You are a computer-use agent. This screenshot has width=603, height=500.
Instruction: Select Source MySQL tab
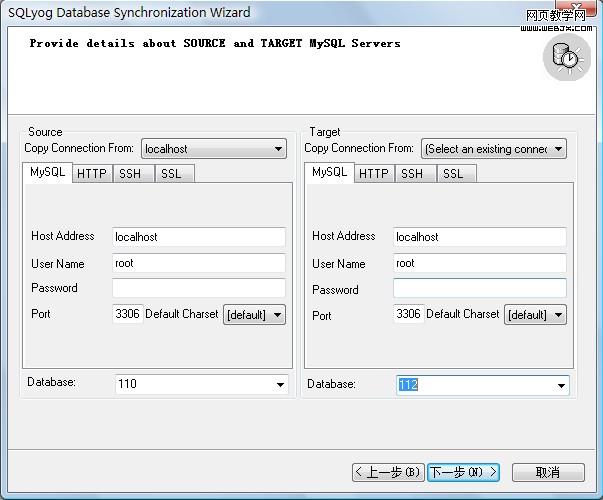[48, 172]
